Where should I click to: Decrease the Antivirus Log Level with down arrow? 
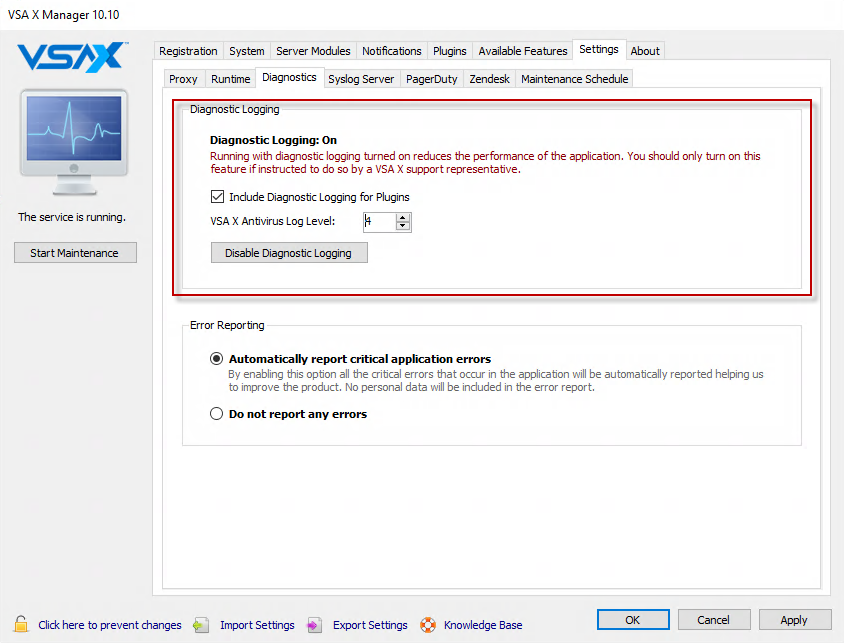(403, 226)
